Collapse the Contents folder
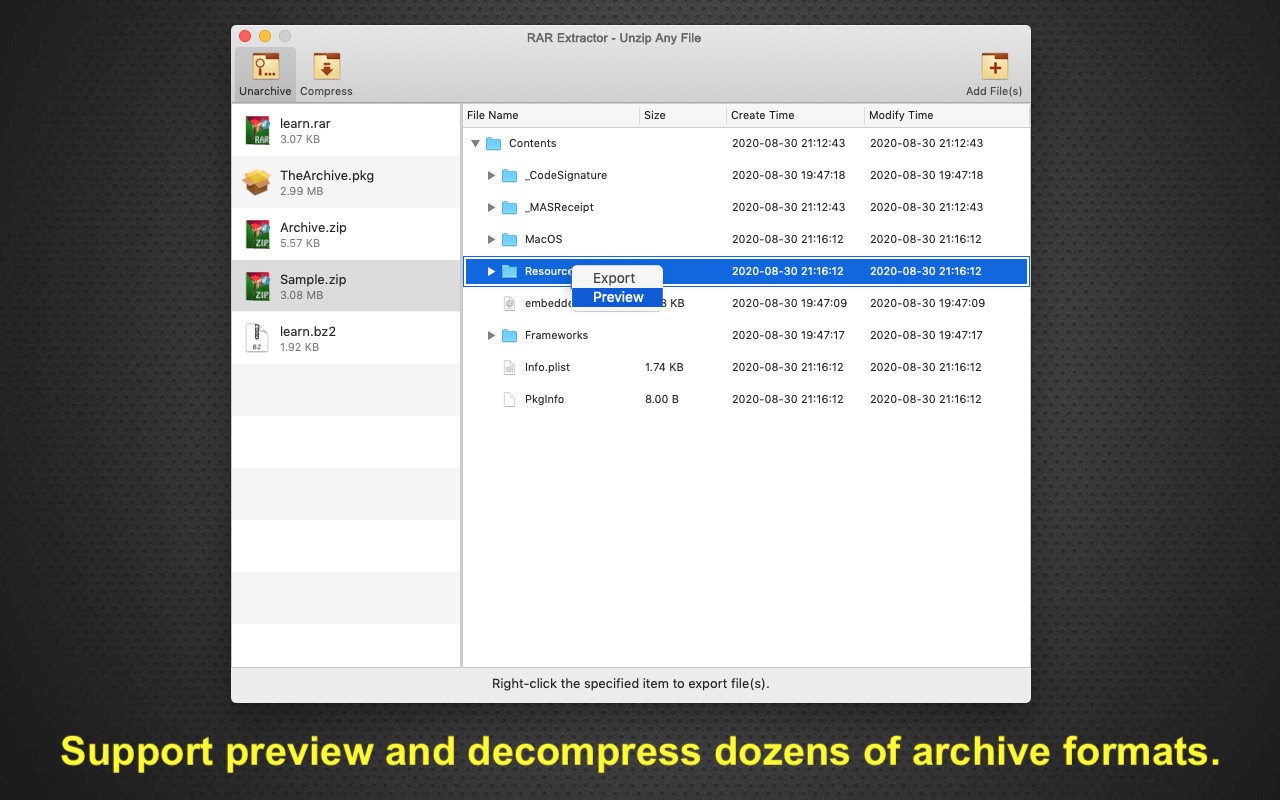Viewport: 1280px width, 800px height. click(x=475, y=143)
